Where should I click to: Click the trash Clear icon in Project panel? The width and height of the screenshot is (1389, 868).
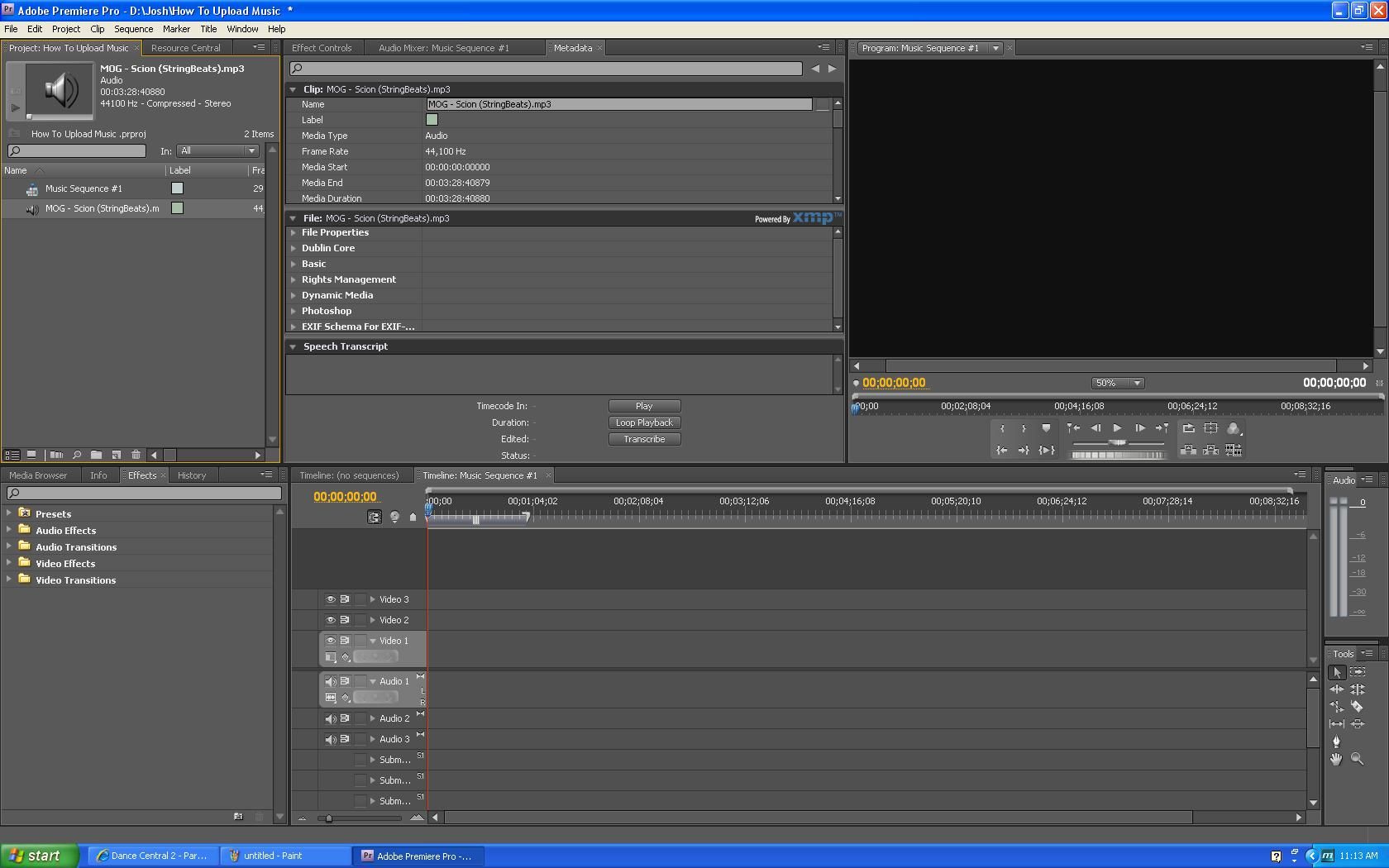[136, 455]
